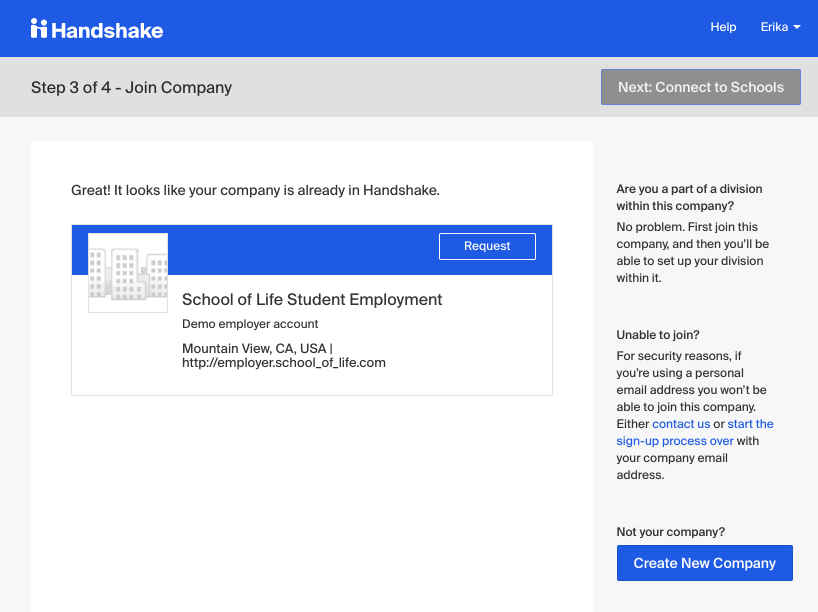Click the Demo employer account description
Image resolution: width=818 pixels, height=612 pixels.
tap(250, 324)
